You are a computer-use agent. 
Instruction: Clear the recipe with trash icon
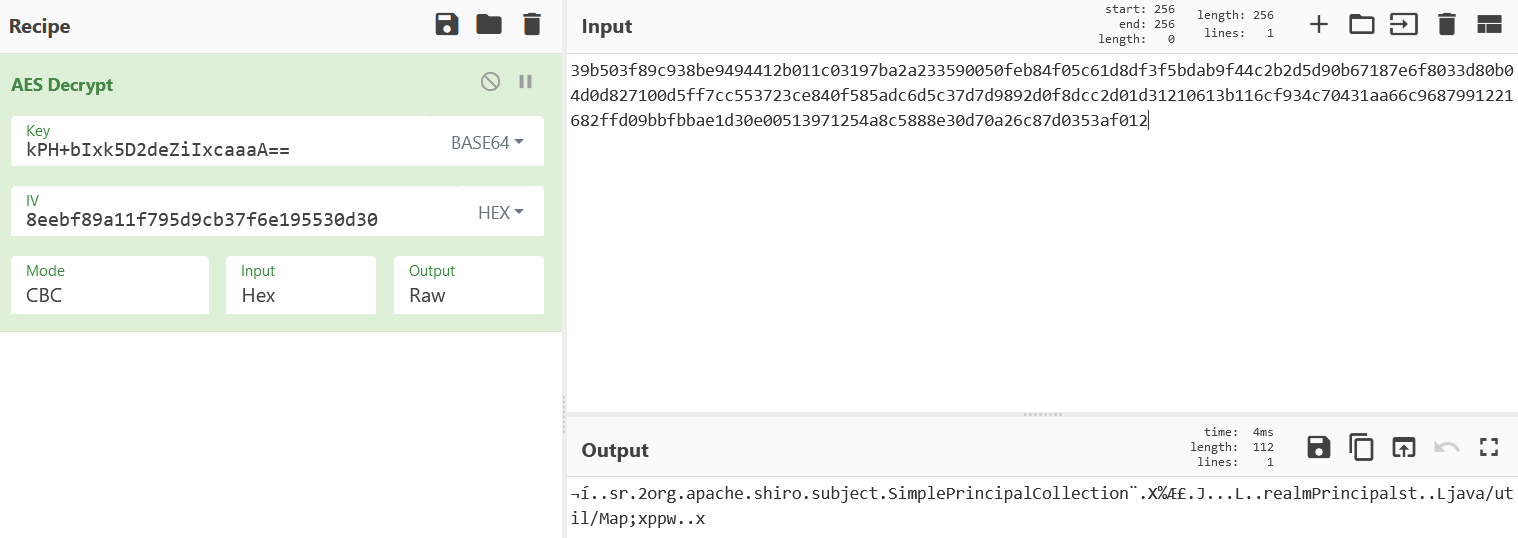point(532,25)
